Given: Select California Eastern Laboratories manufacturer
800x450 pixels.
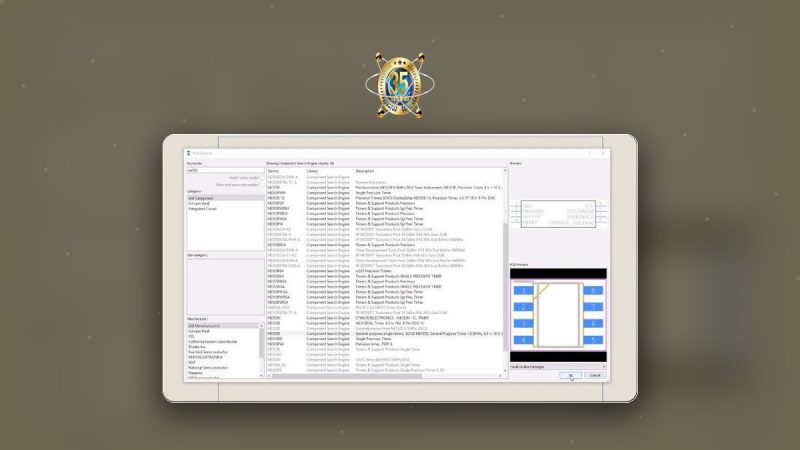Looking at the screenshot, I should (213, 341).
